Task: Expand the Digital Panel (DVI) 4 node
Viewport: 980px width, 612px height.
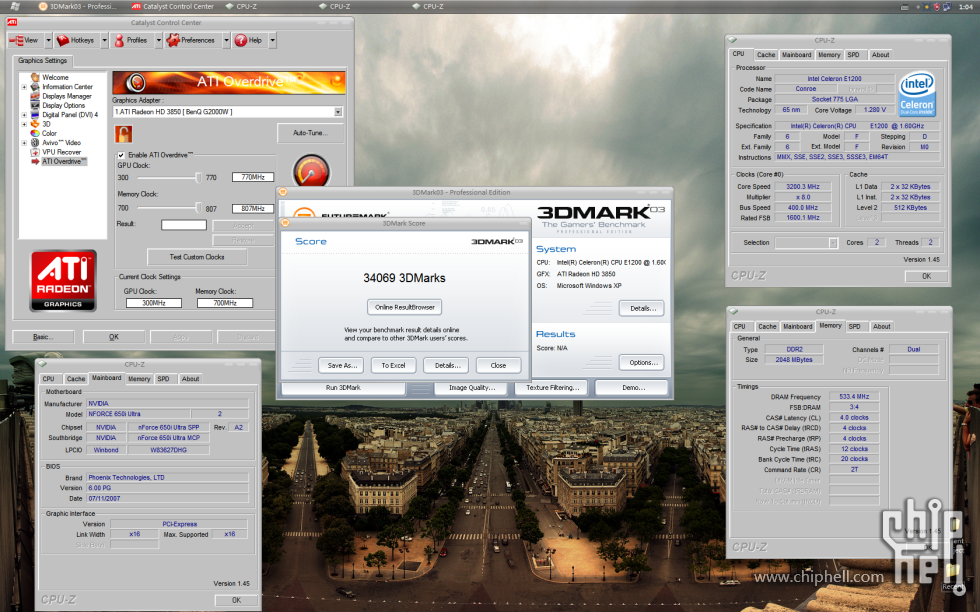Action: click(24, 115)
